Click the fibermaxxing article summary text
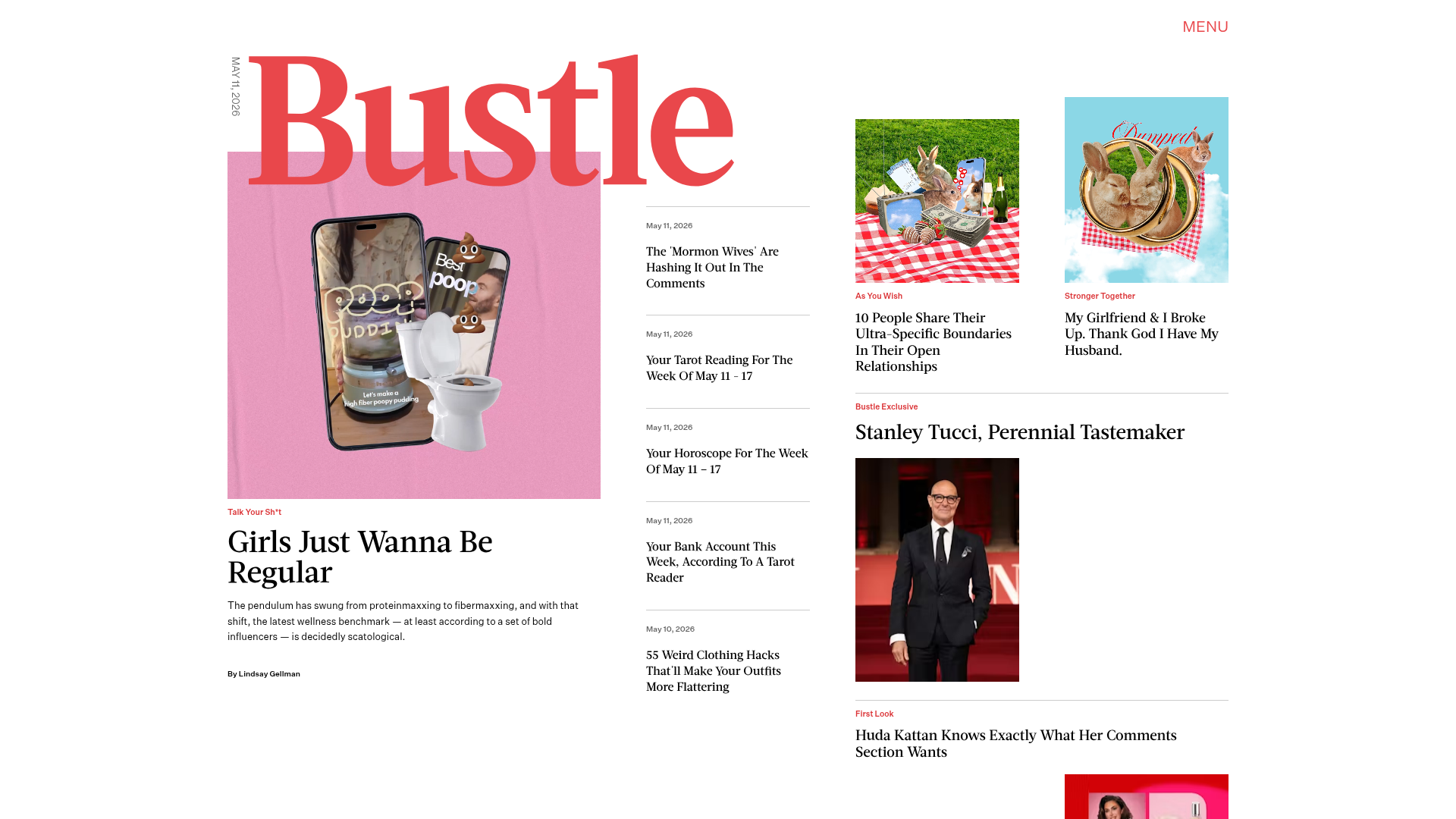Image resolution: width=1456 pixels, height=819 pixels. point(403,621)
